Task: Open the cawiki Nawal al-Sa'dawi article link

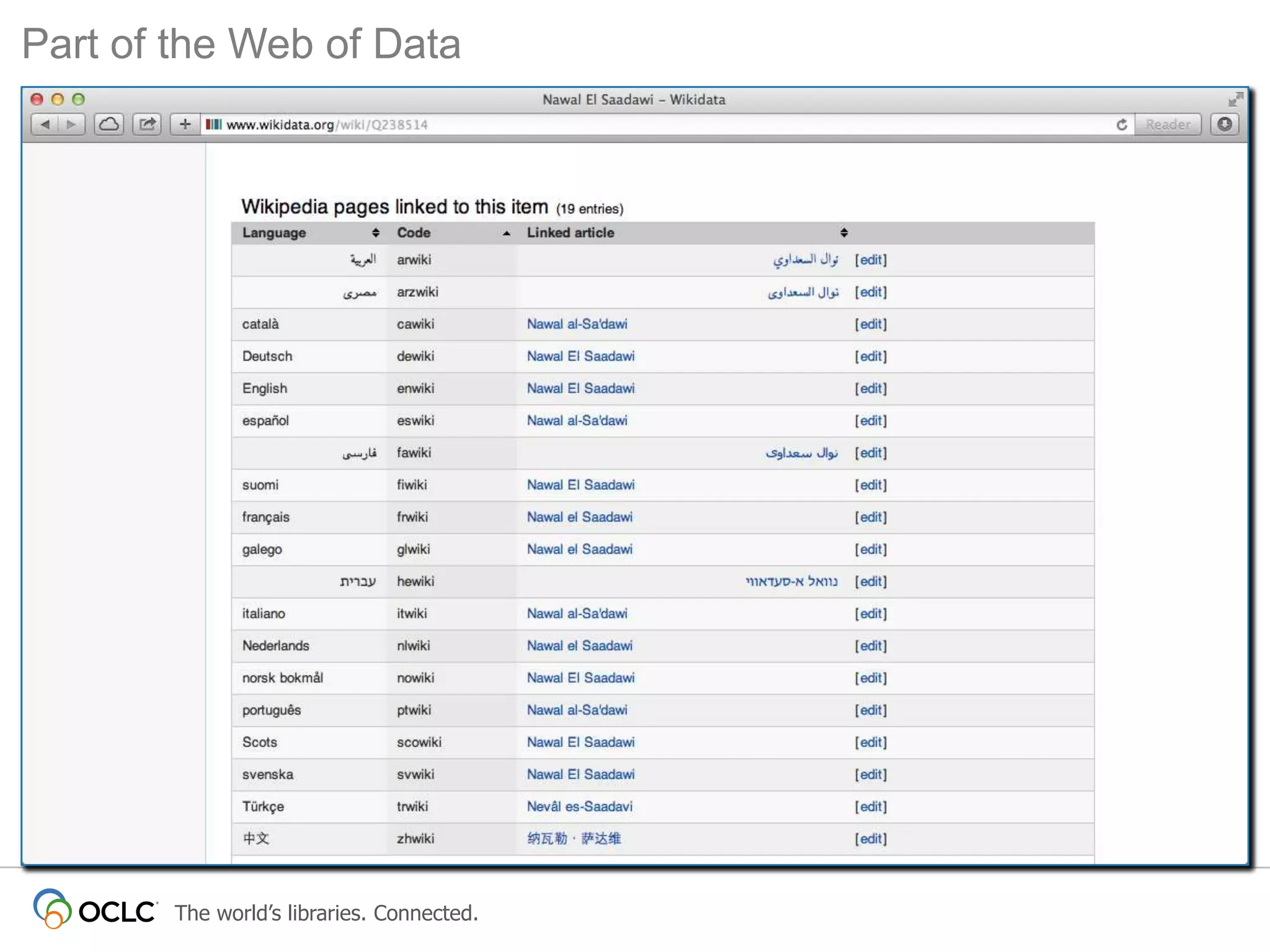Action: (x=577, y=324)
